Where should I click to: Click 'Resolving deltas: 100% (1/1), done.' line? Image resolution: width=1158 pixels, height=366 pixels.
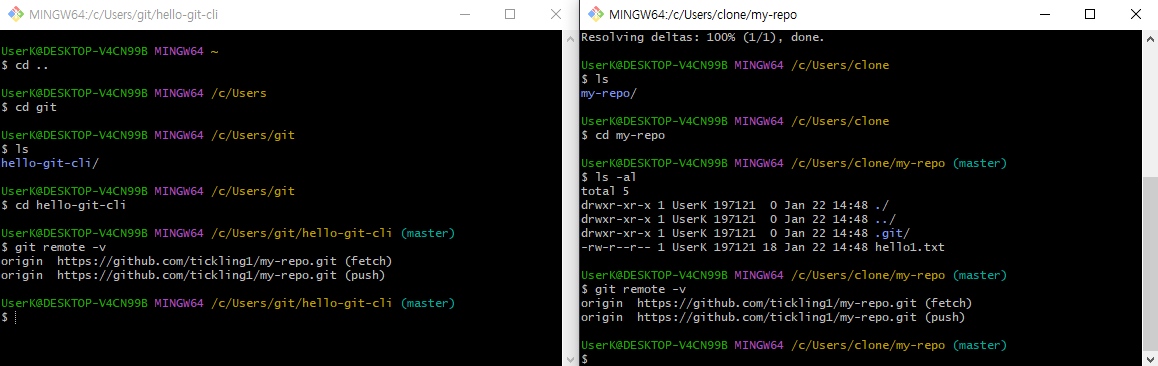tap(702, 37)
